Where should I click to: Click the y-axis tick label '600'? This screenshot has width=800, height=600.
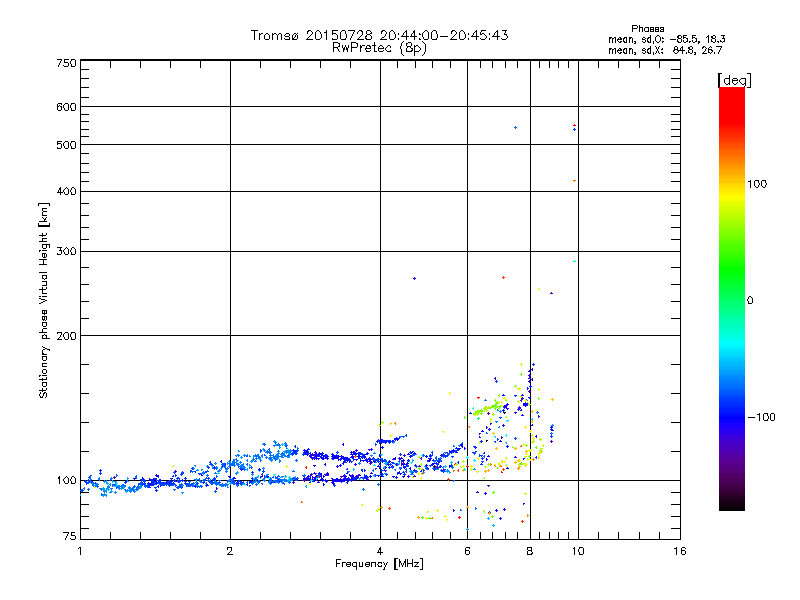(x=66, y=107)
